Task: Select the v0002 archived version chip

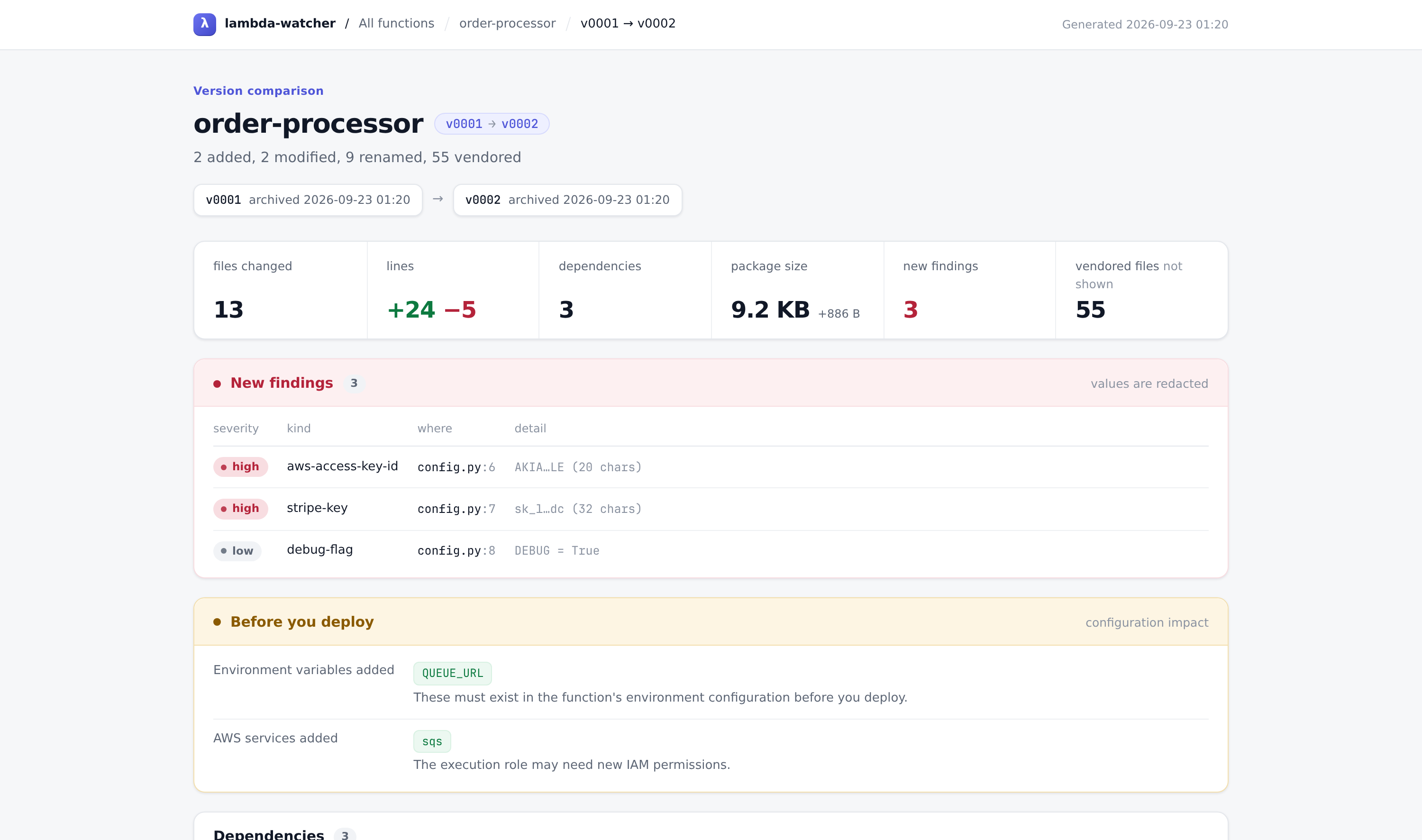Action: [567, 200]
